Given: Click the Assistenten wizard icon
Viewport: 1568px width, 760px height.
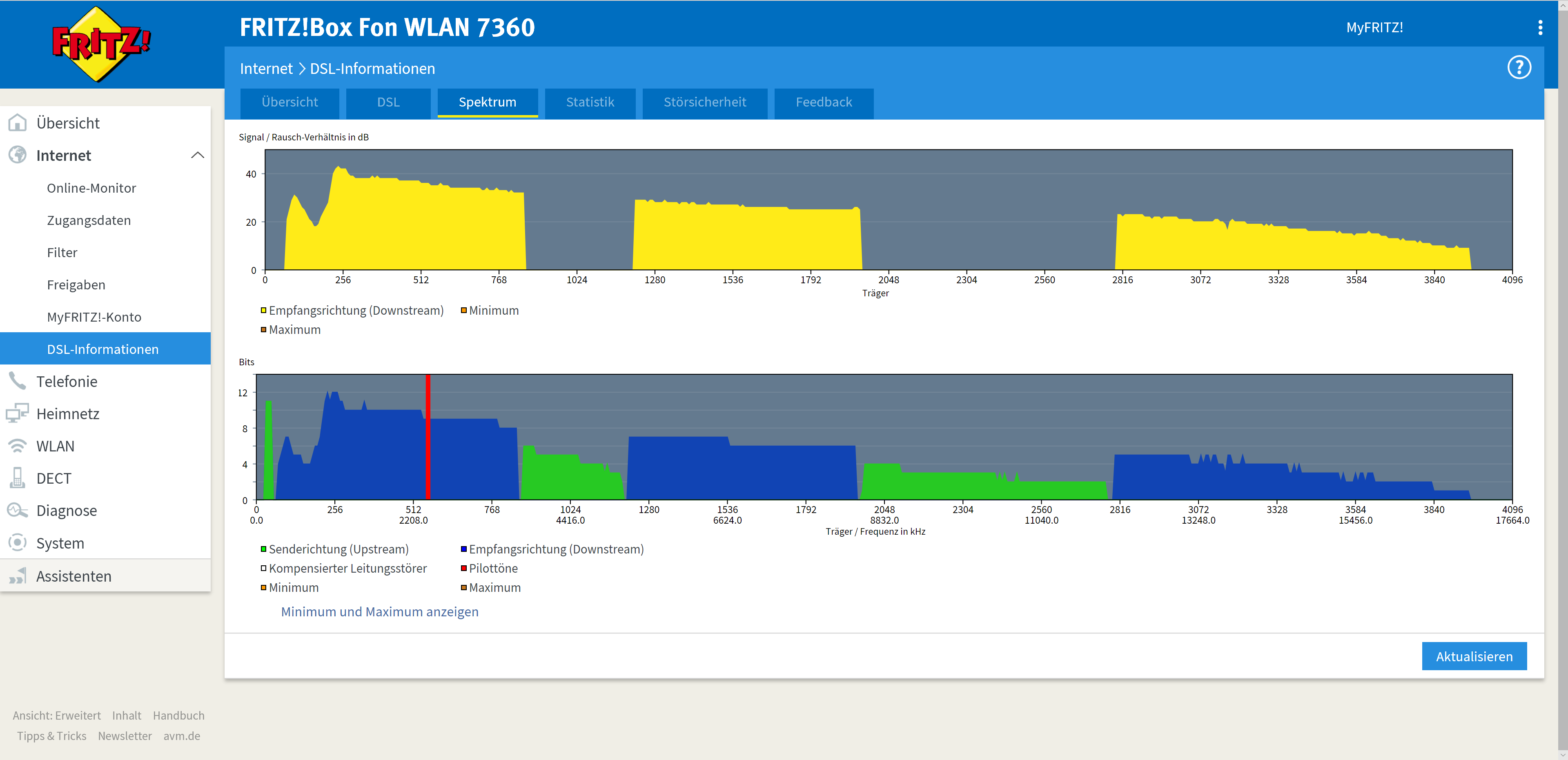Looking at the screenshot, I should point(18,576).
